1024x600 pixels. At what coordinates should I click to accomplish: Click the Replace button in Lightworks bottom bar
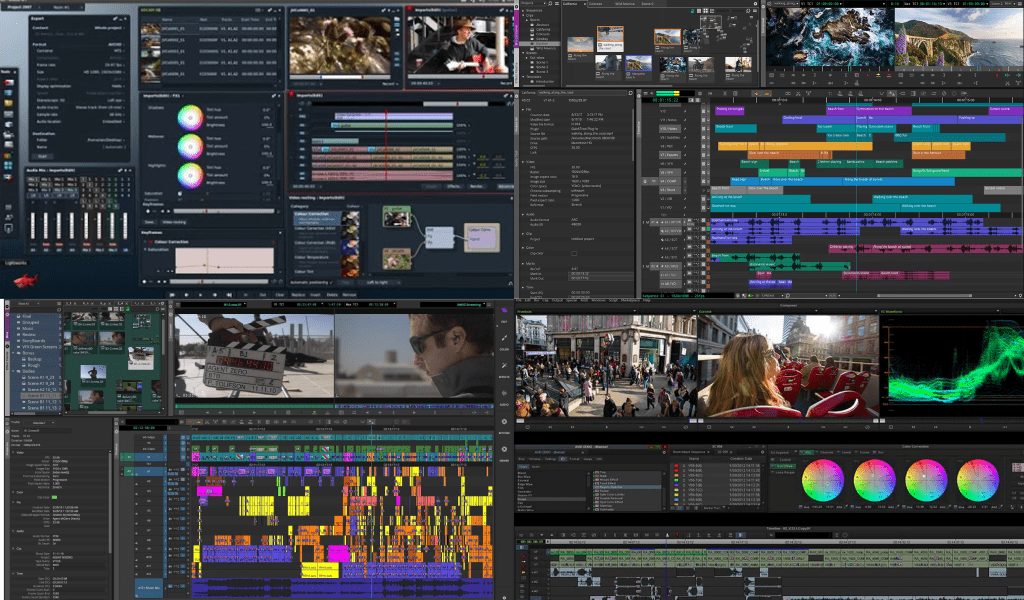tap(298, 294)
